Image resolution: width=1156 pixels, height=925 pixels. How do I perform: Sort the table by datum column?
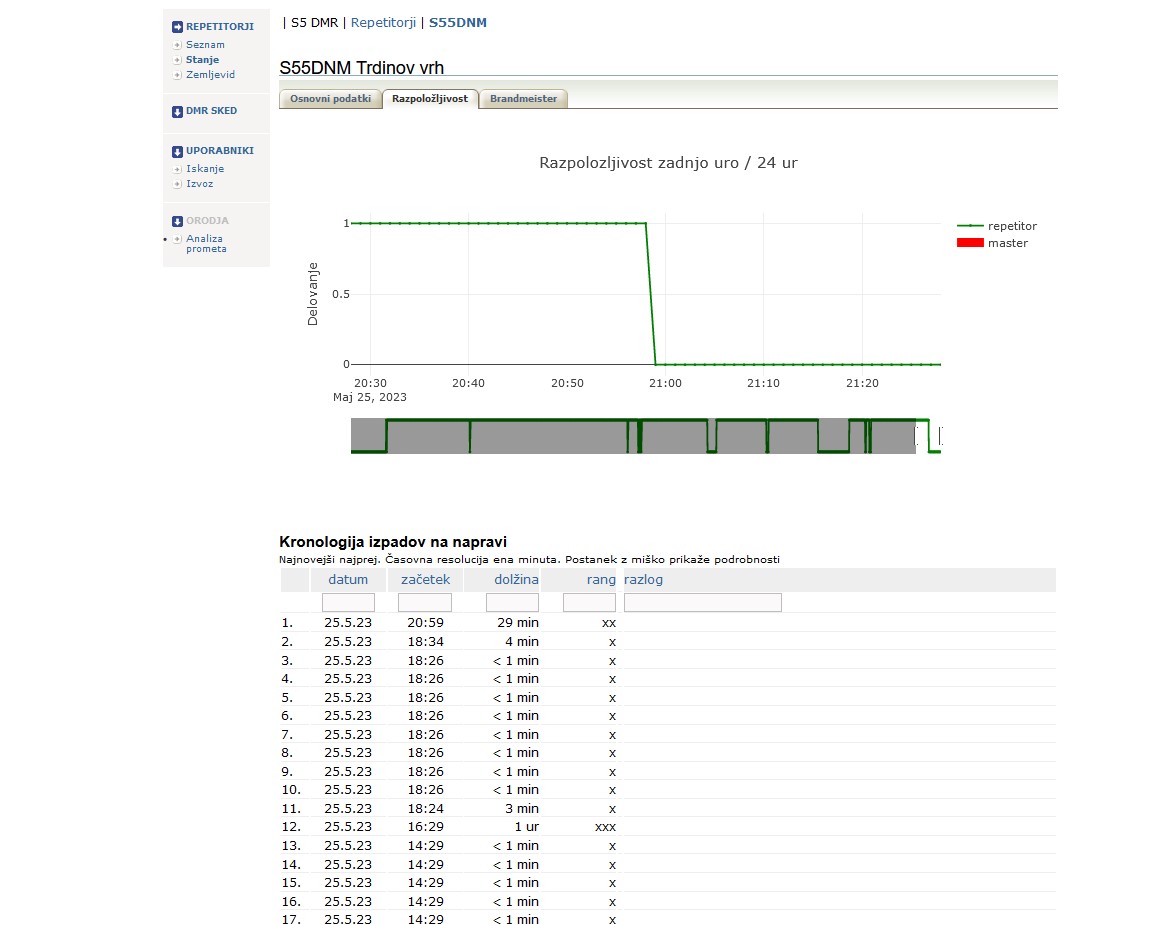[x=348, y=580]
